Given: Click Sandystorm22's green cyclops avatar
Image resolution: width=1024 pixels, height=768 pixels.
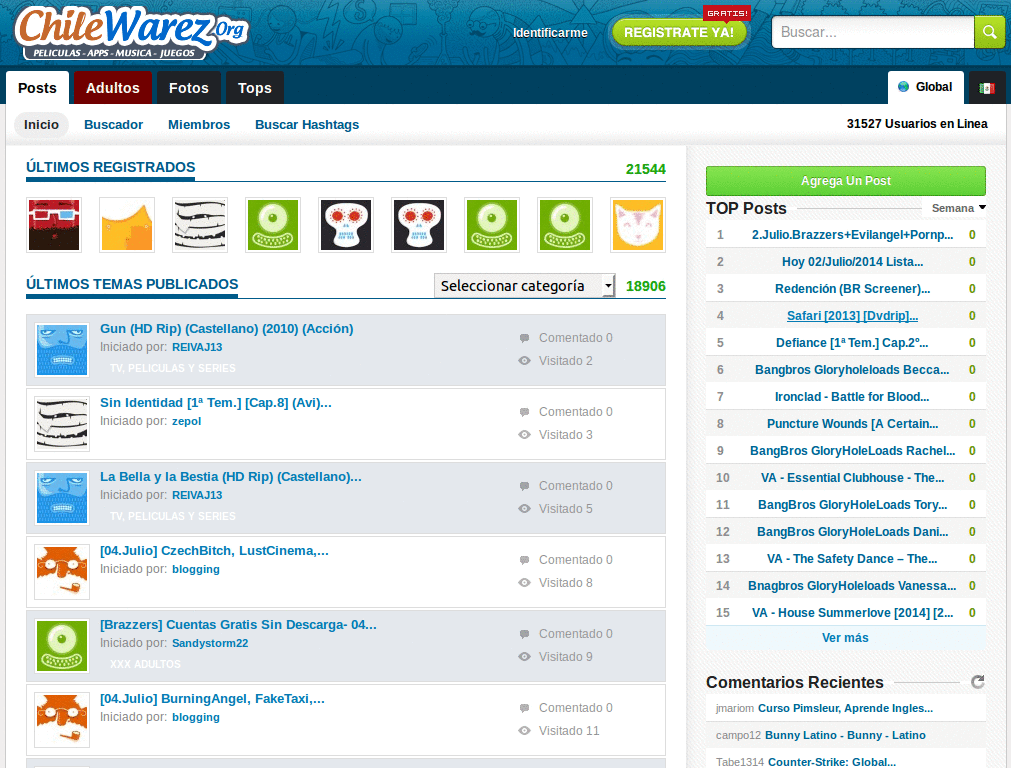Looking at the screenshot, I should 62,646.
